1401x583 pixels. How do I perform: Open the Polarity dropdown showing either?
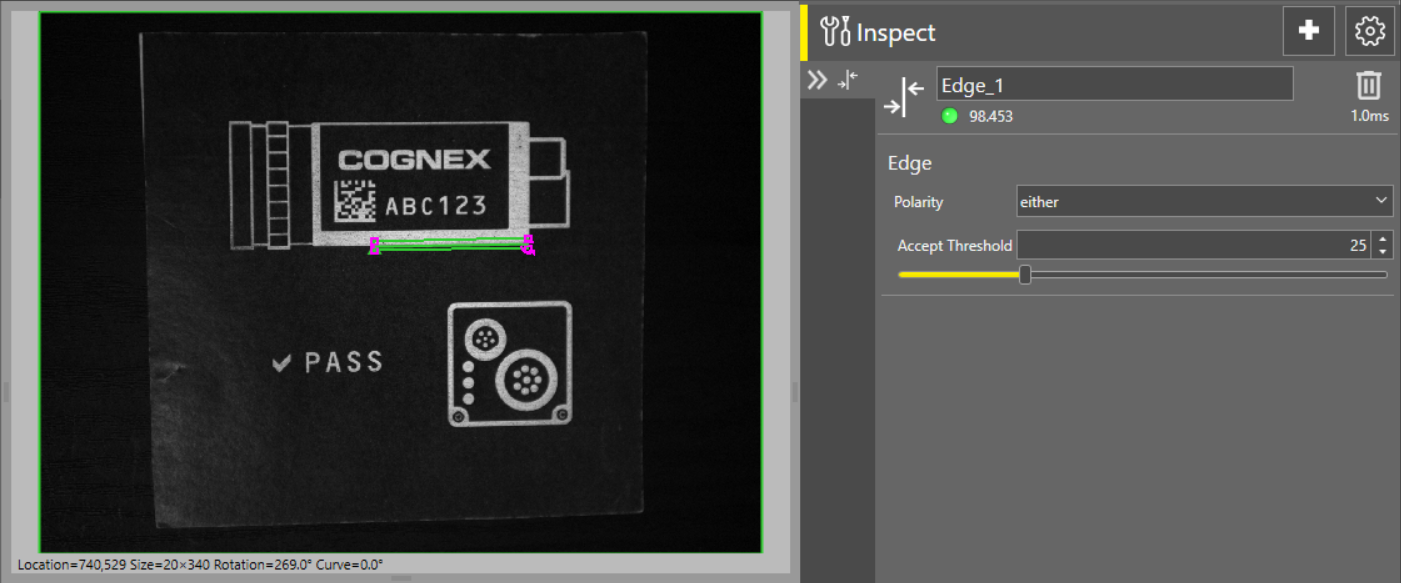pos(1204,201)
